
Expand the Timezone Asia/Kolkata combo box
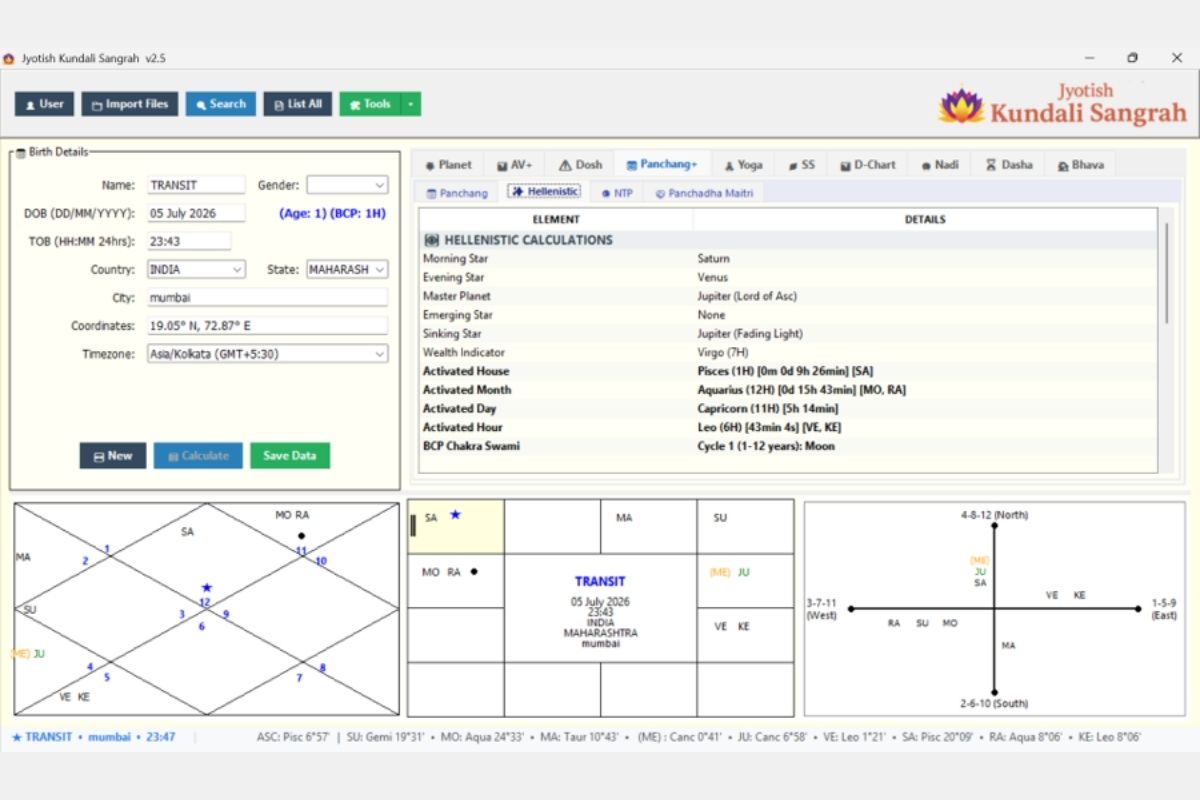267,354
